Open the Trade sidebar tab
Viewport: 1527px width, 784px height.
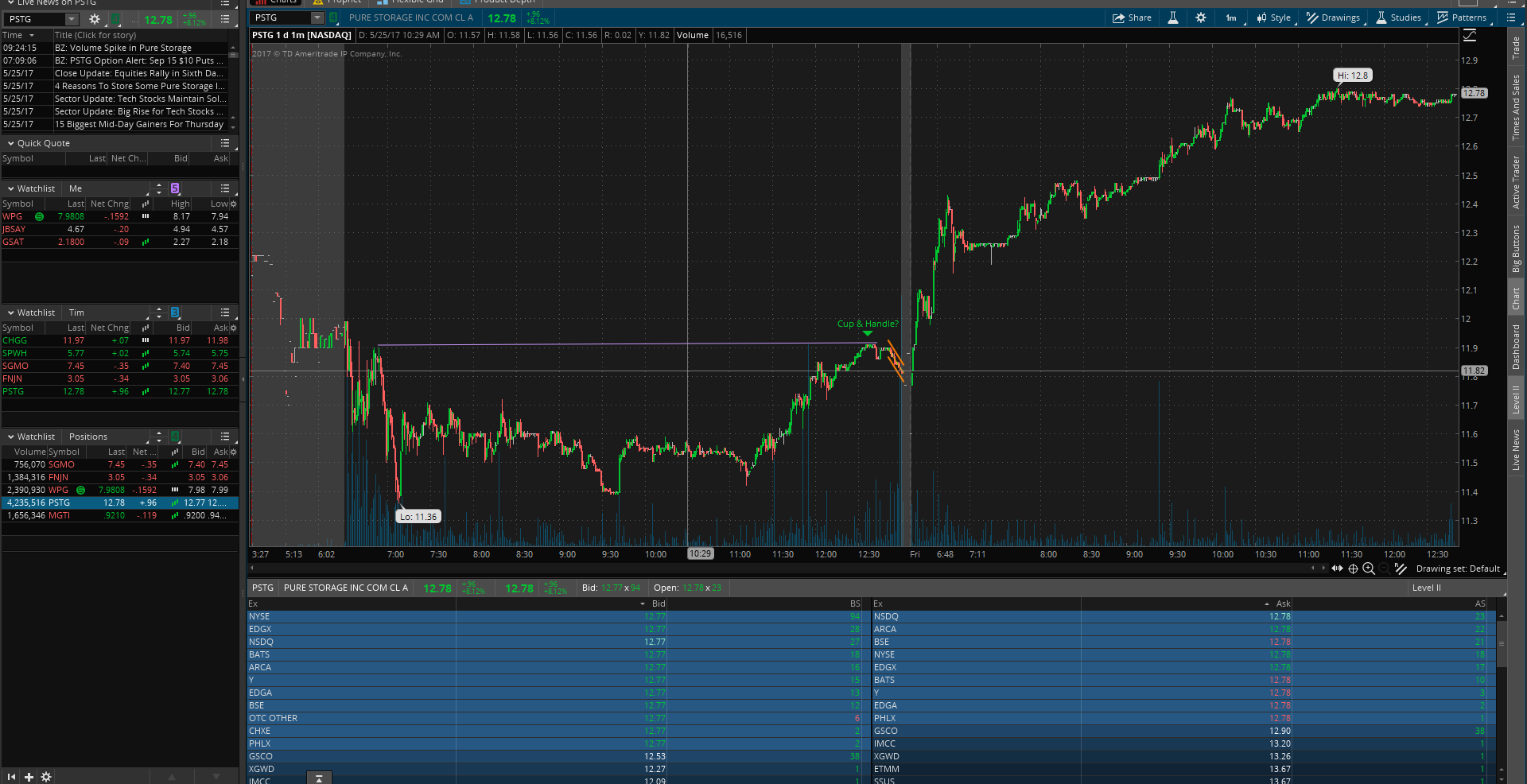[1516, 48]
